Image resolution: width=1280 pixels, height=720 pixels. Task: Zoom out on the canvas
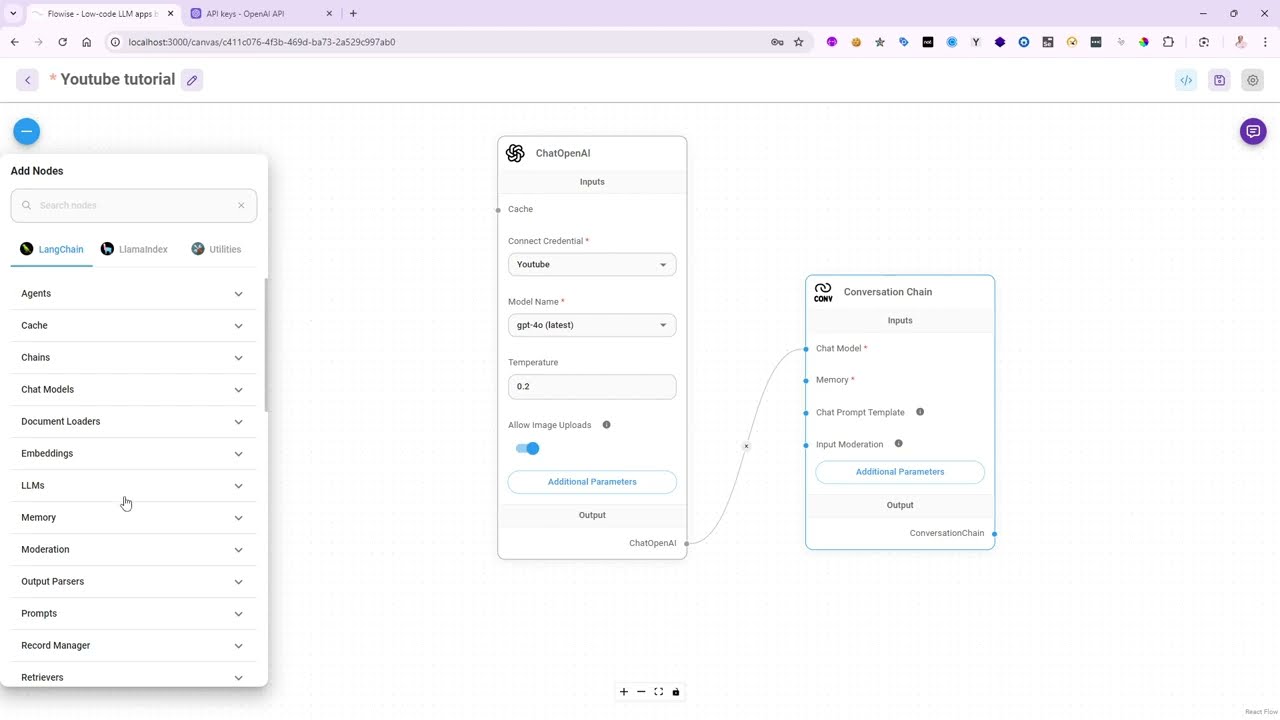641,692
